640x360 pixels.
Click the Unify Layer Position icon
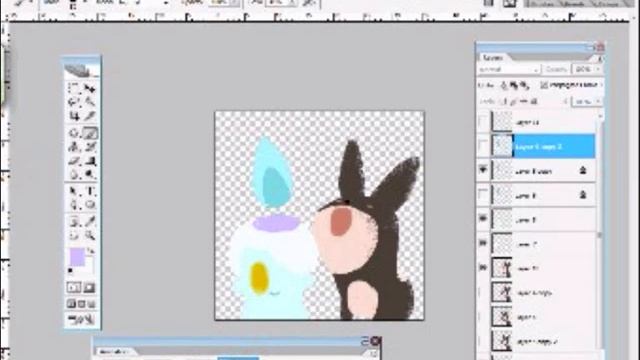point(504,85)
